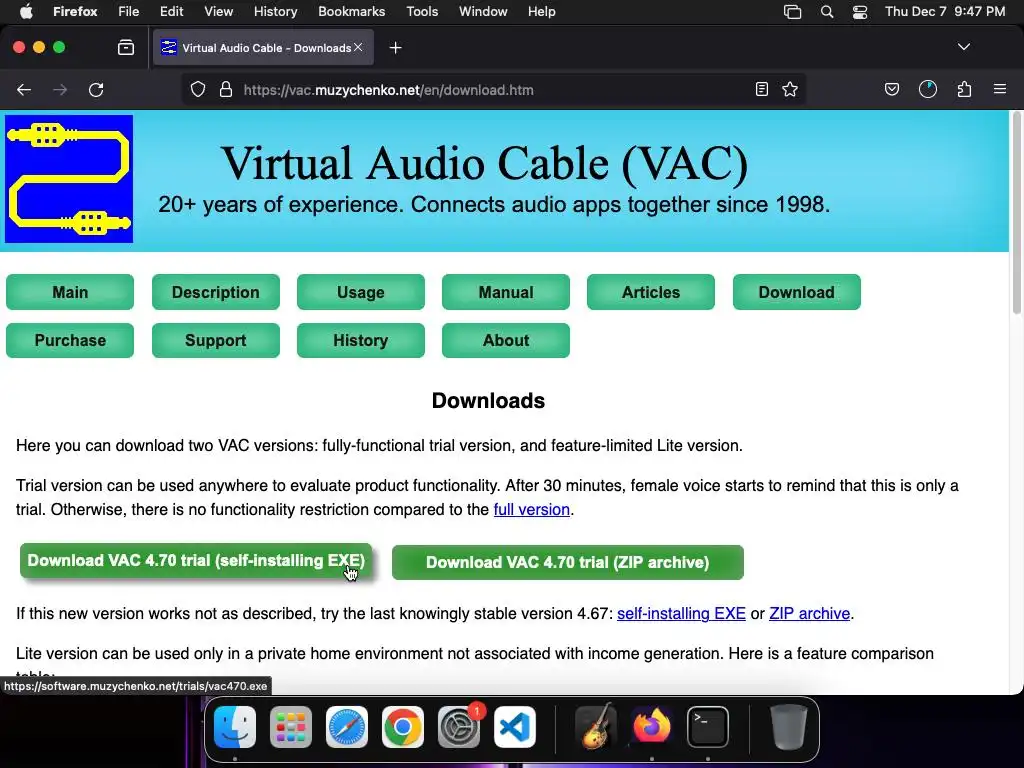Open the Manual page button
1024x768 pixels.
click(506, 292)
